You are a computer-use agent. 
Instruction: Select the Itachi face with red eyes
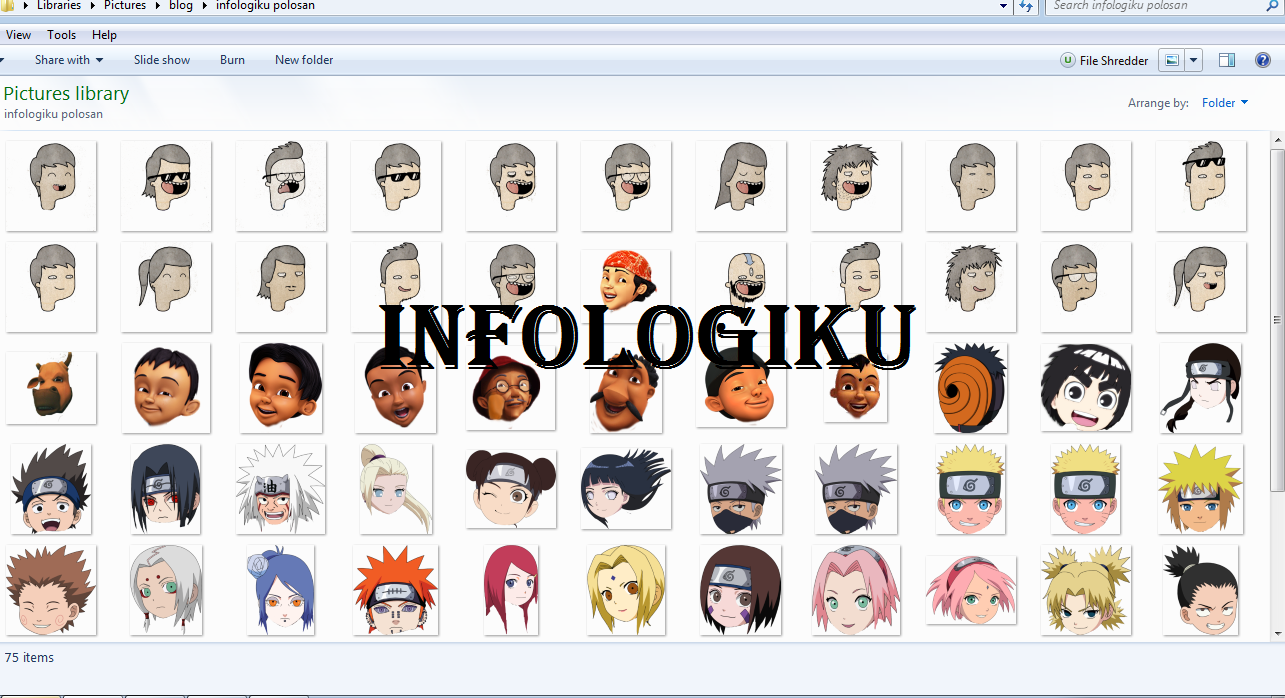click(x=165, y=489)
